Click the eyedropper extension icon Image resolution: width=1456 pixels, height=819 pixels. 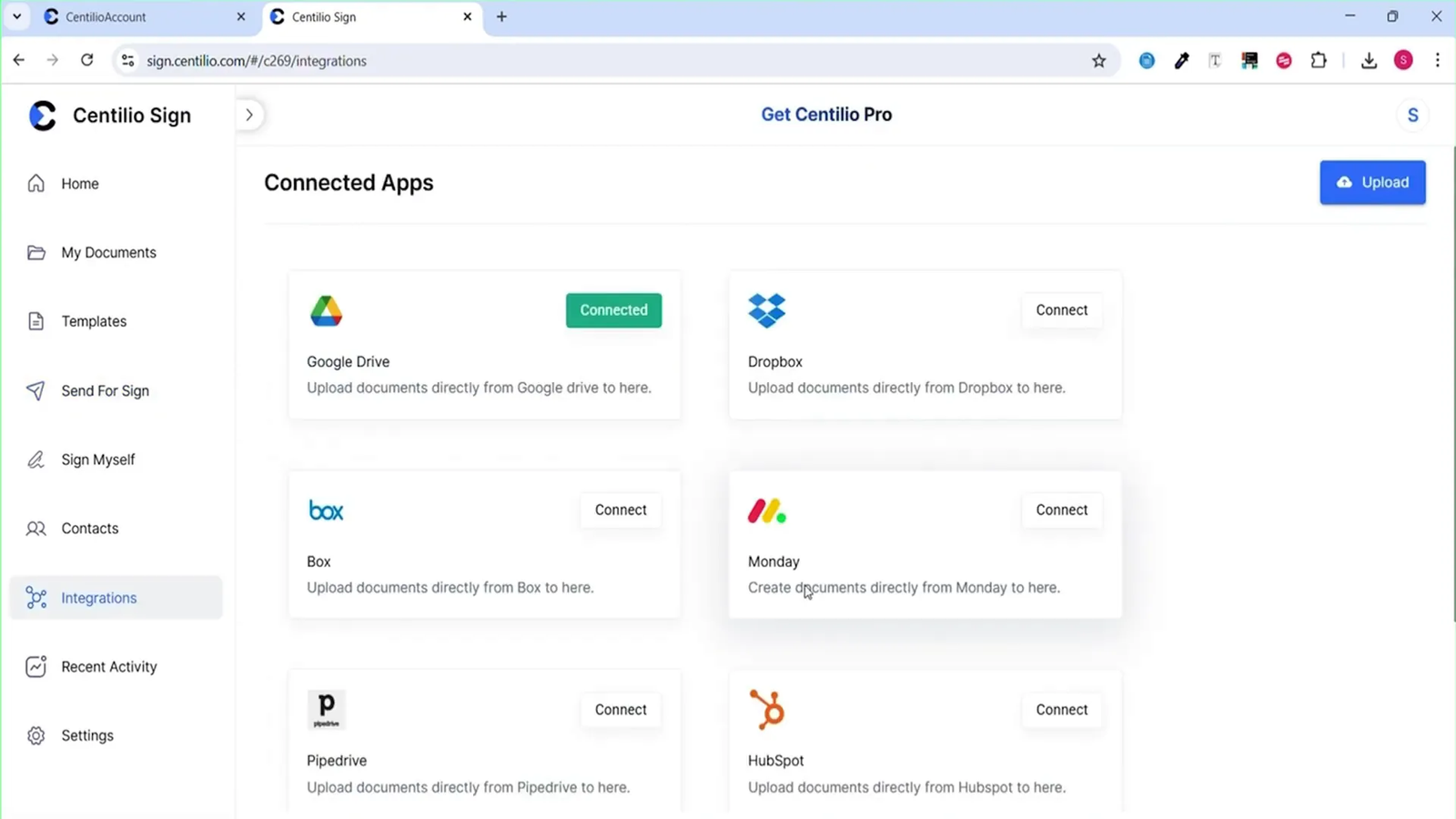pyautogui.click(x=1181, y=61)
